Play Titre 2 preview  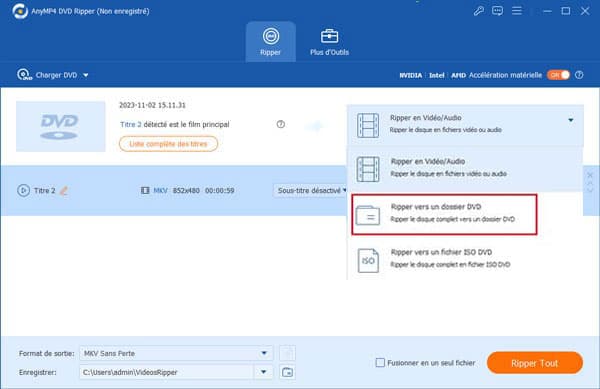(23, 190)
